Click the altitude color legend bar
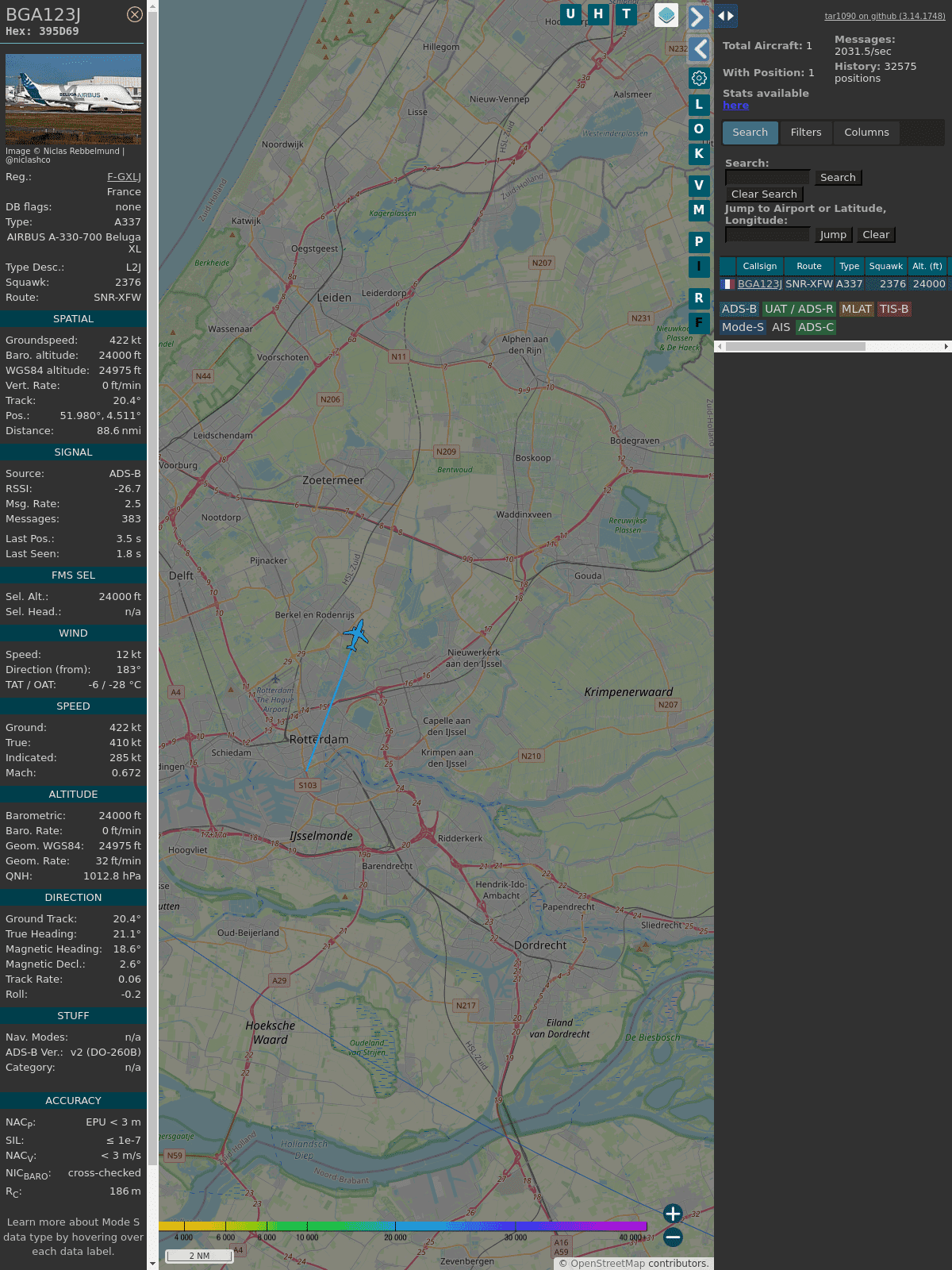 coord(403,1226)
